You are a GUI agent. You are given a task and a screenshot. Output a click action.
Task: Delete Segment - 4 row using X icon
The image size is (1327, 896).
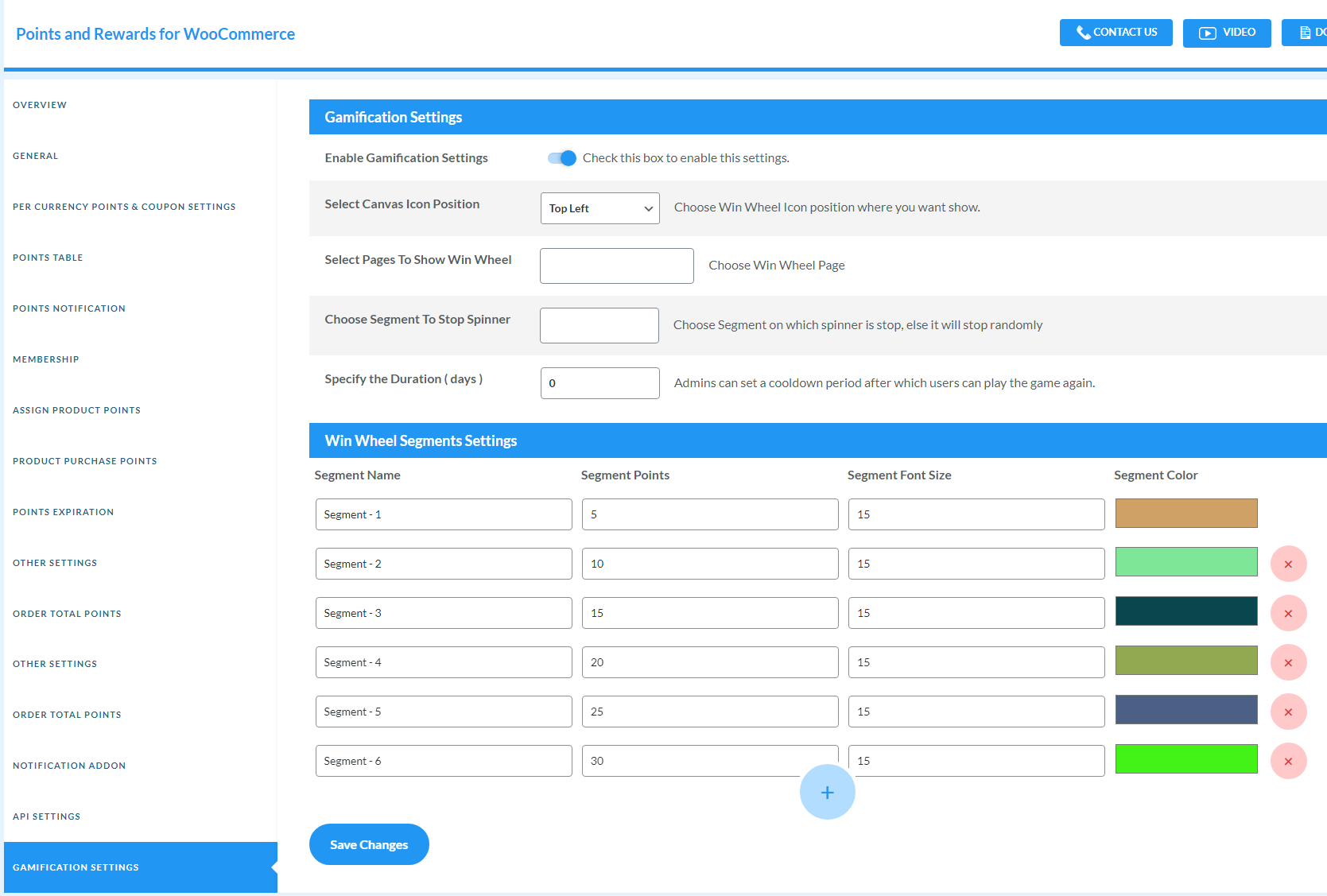pos(1288,661)
